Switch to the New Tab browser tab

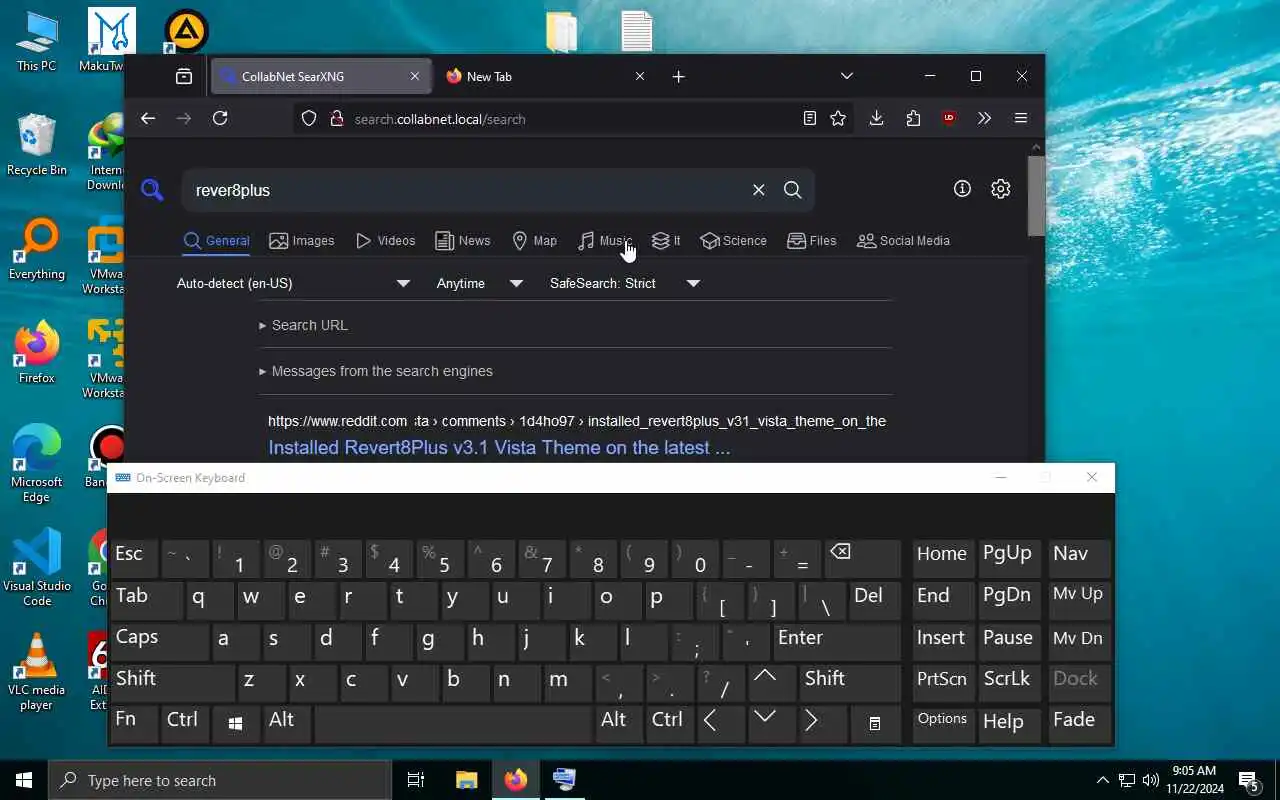545,76
